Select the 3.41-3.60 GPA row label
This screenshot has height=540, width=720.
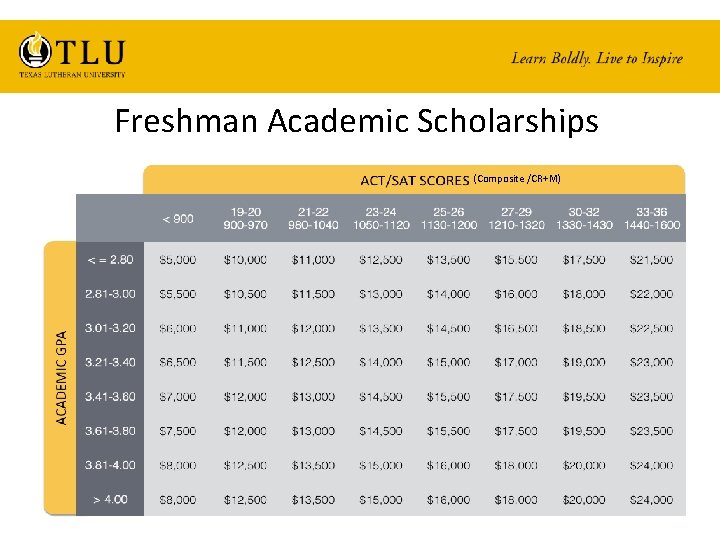pos(110,396)
